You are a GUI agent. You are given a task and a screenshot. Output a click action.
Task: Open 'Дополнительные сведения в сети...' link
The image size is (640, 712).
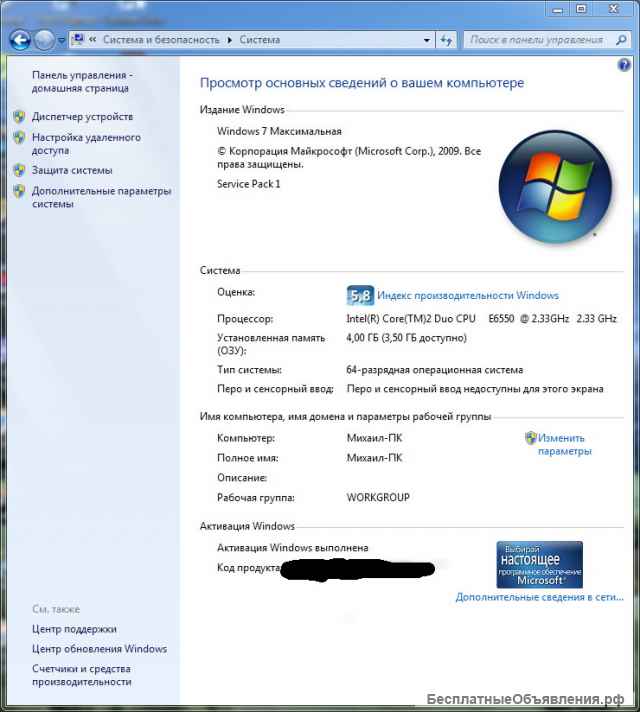540,597
